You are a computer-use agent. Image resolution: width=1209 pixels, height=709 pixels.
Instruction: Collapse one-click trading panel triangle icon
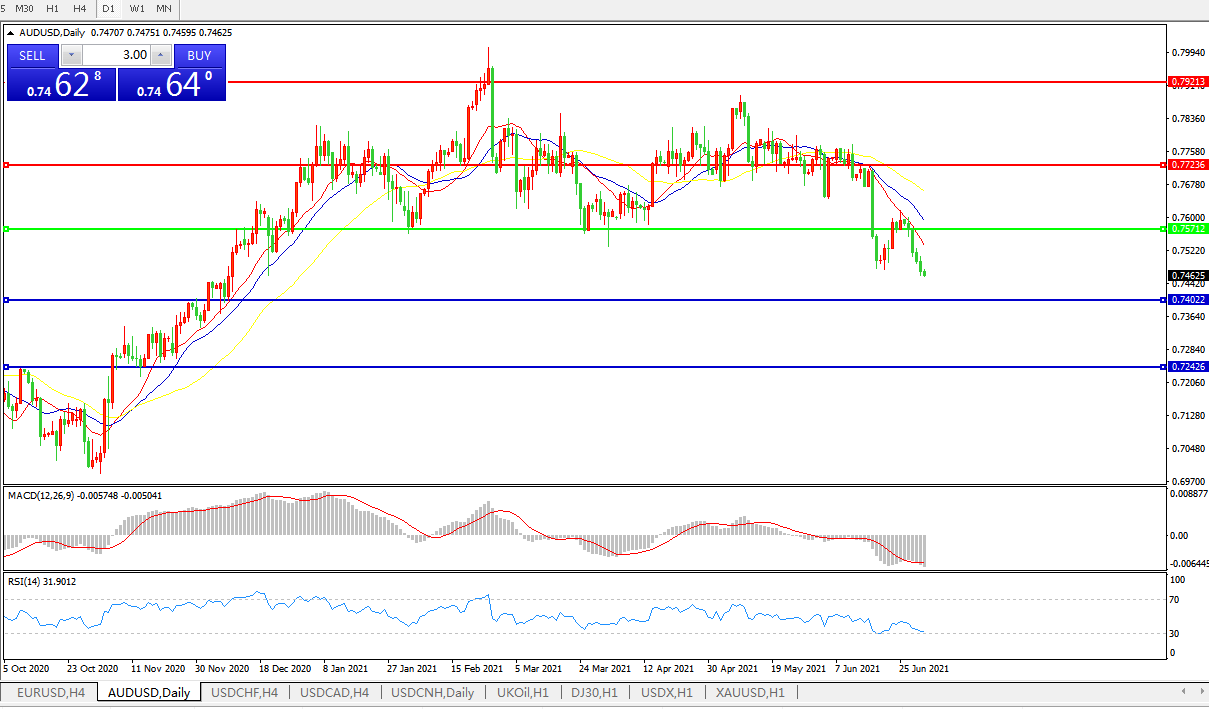pyautogui.click(x=11, y=33)
